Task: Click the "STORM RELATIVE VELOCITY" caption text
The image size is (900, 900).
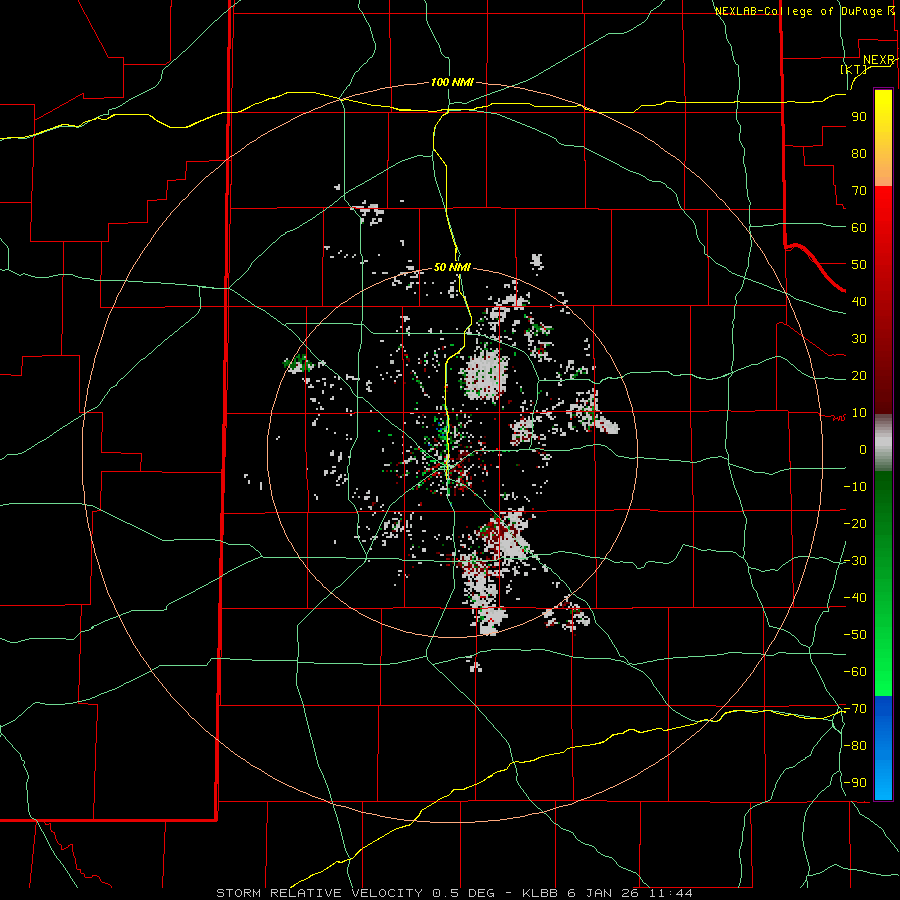Action: tap(319, 893)
